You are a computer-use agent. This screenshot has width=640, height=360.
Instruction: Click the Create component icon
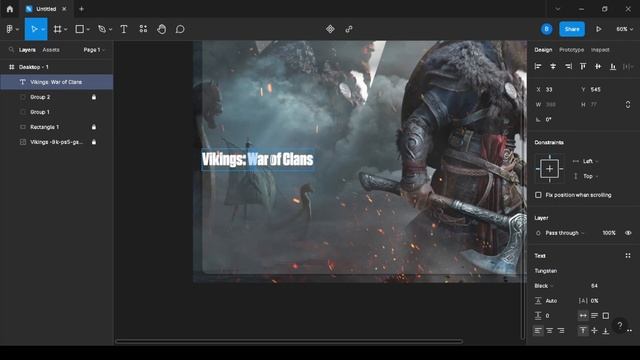[x=330, y=29]
